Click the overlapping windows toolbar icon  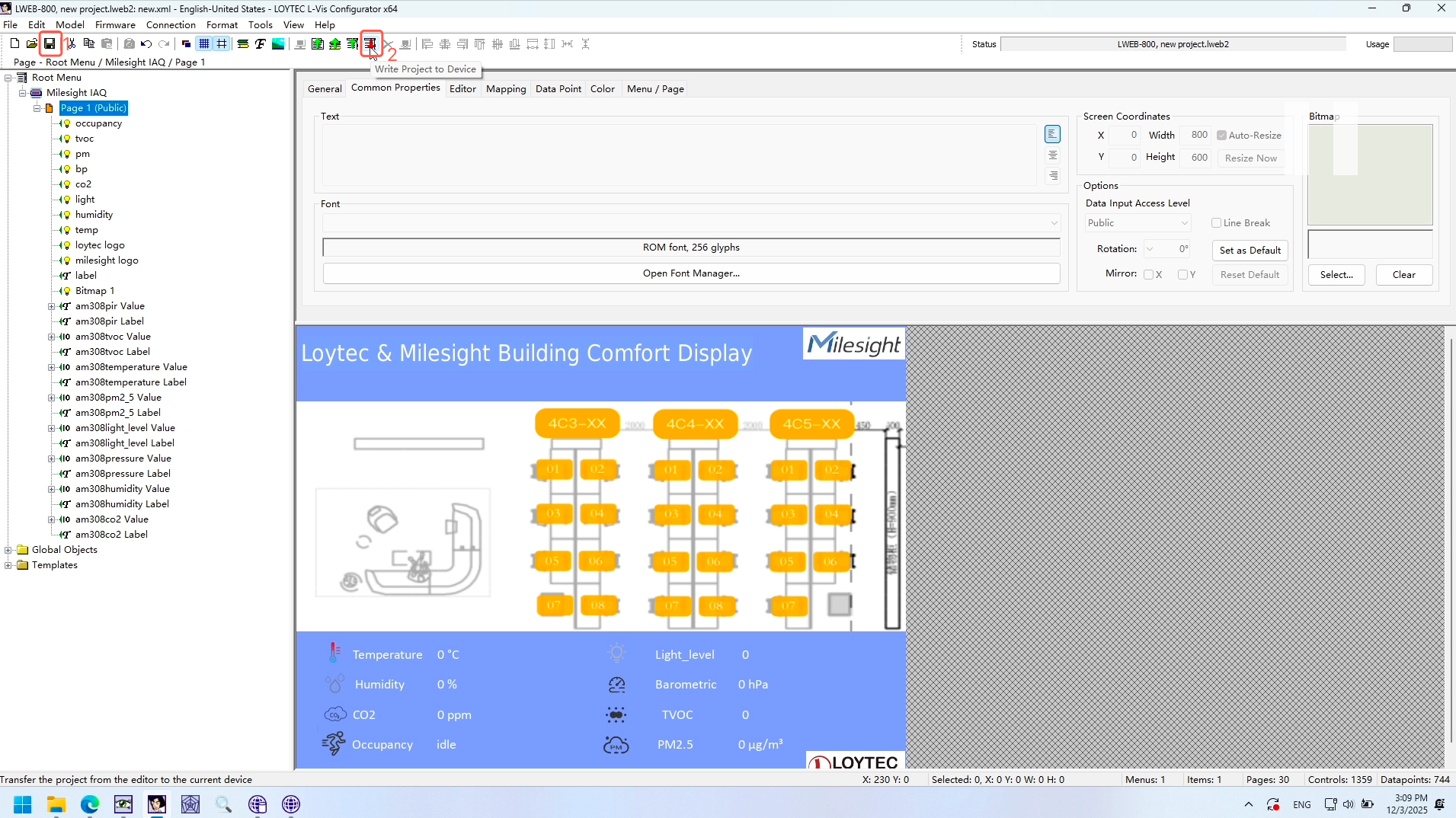[186, 44]
